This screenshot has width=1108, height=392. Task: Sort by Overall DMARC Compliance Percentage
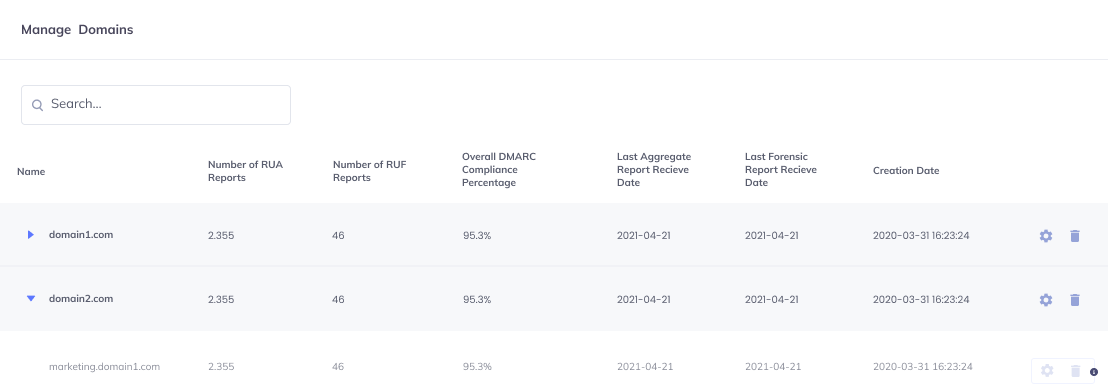(499, 170)
